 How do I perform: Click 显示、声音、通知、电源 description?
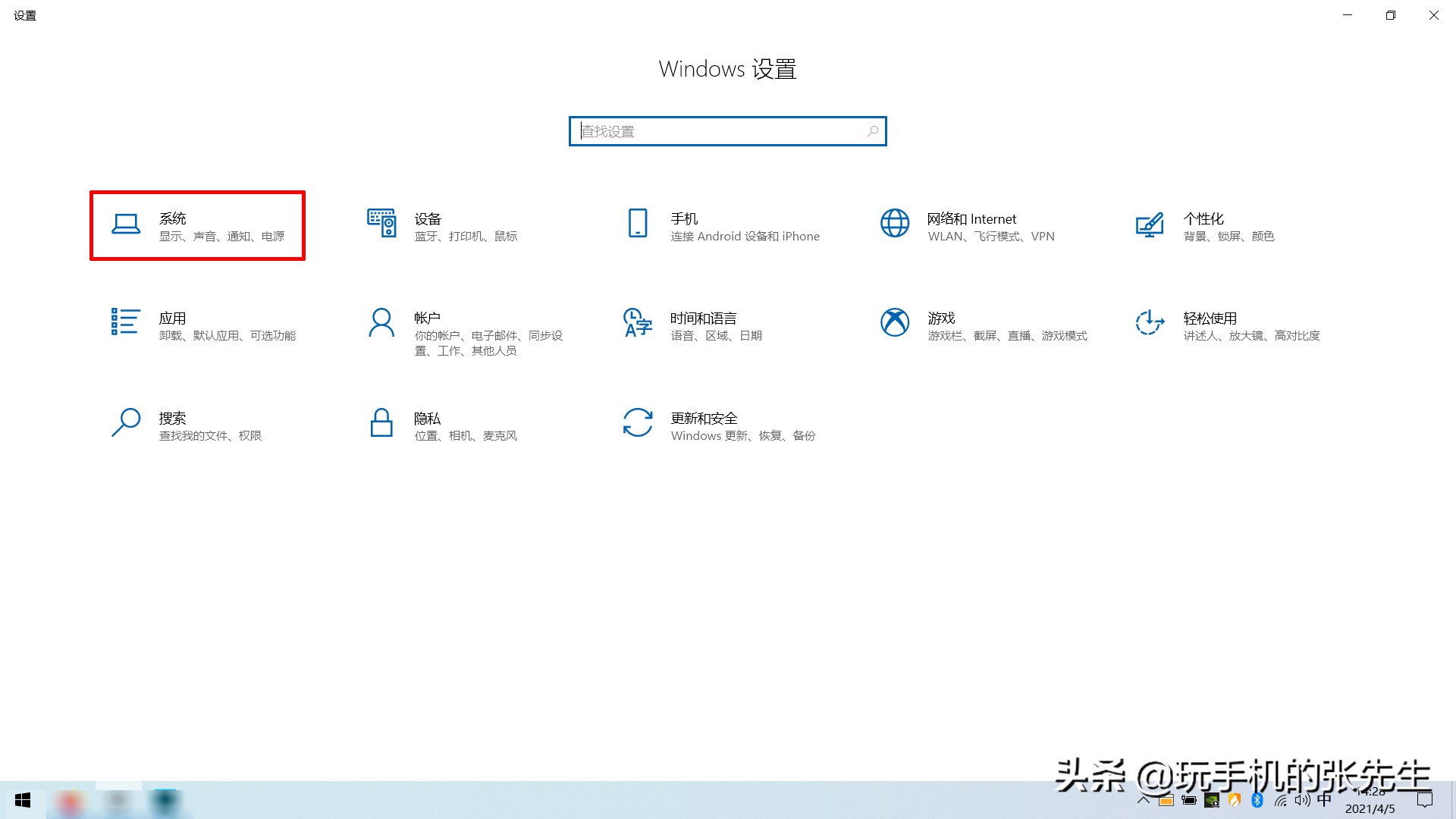pos(221,237)
